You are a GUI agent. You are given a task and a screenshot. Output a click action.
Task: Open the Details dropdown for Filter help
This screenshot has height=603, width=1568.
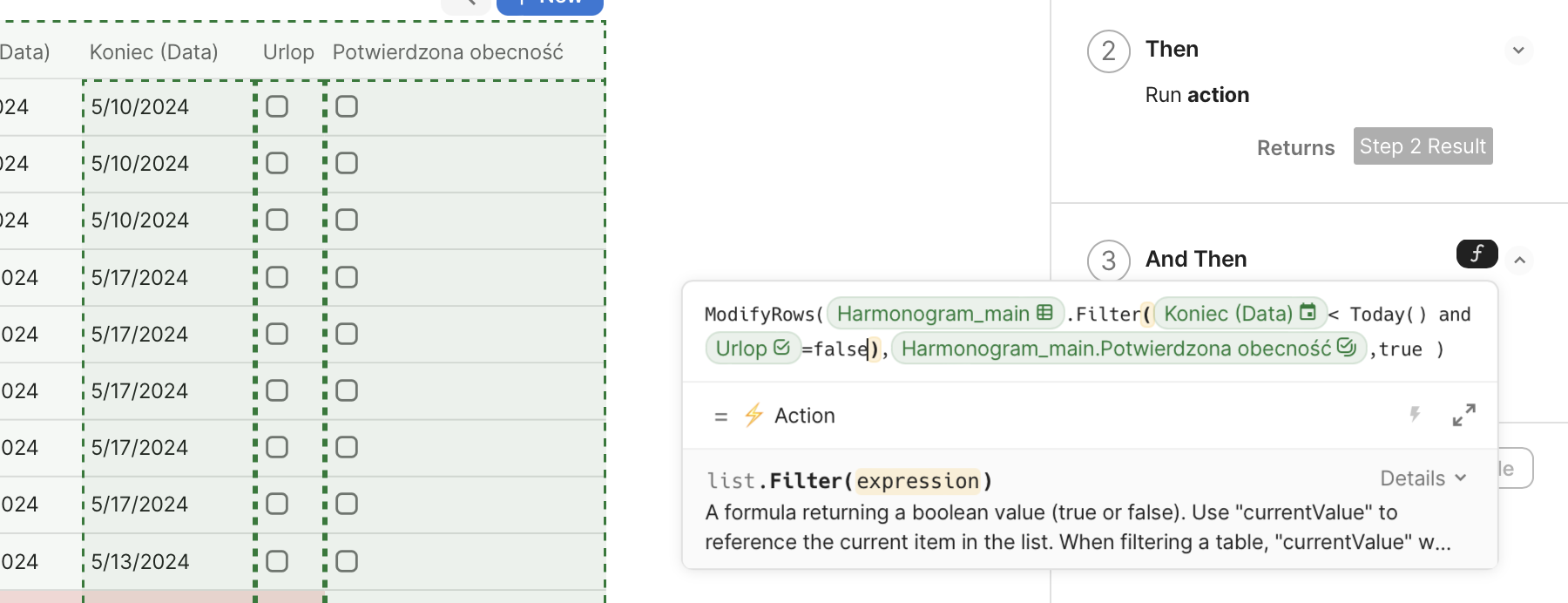point(1423,478)
